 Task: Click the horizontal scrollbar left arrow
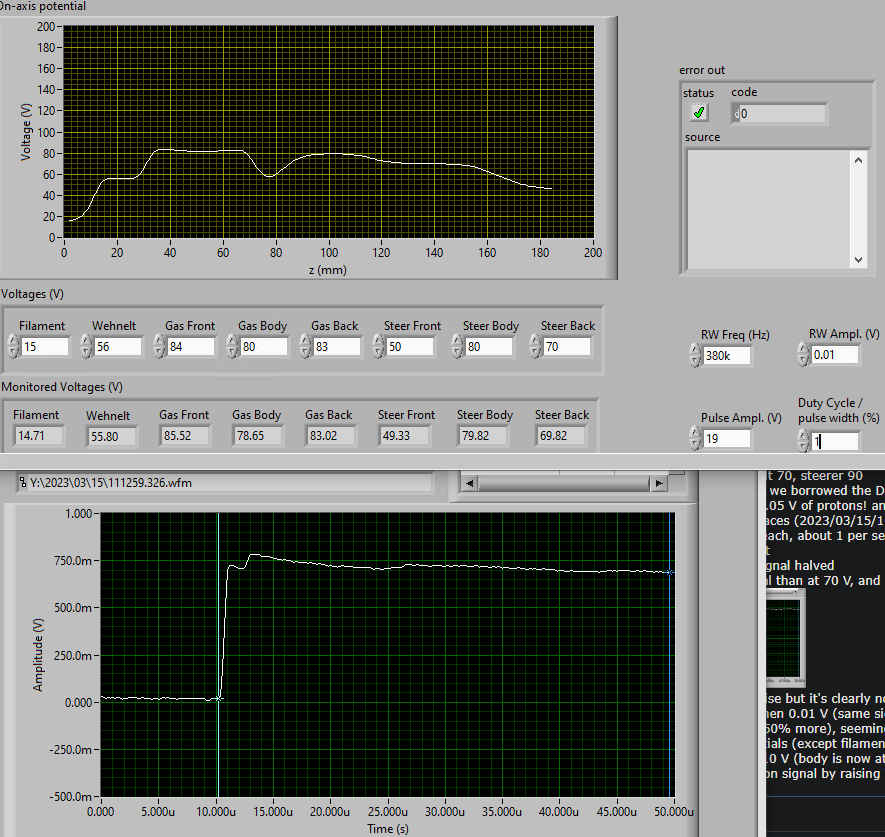pos(468,483)
